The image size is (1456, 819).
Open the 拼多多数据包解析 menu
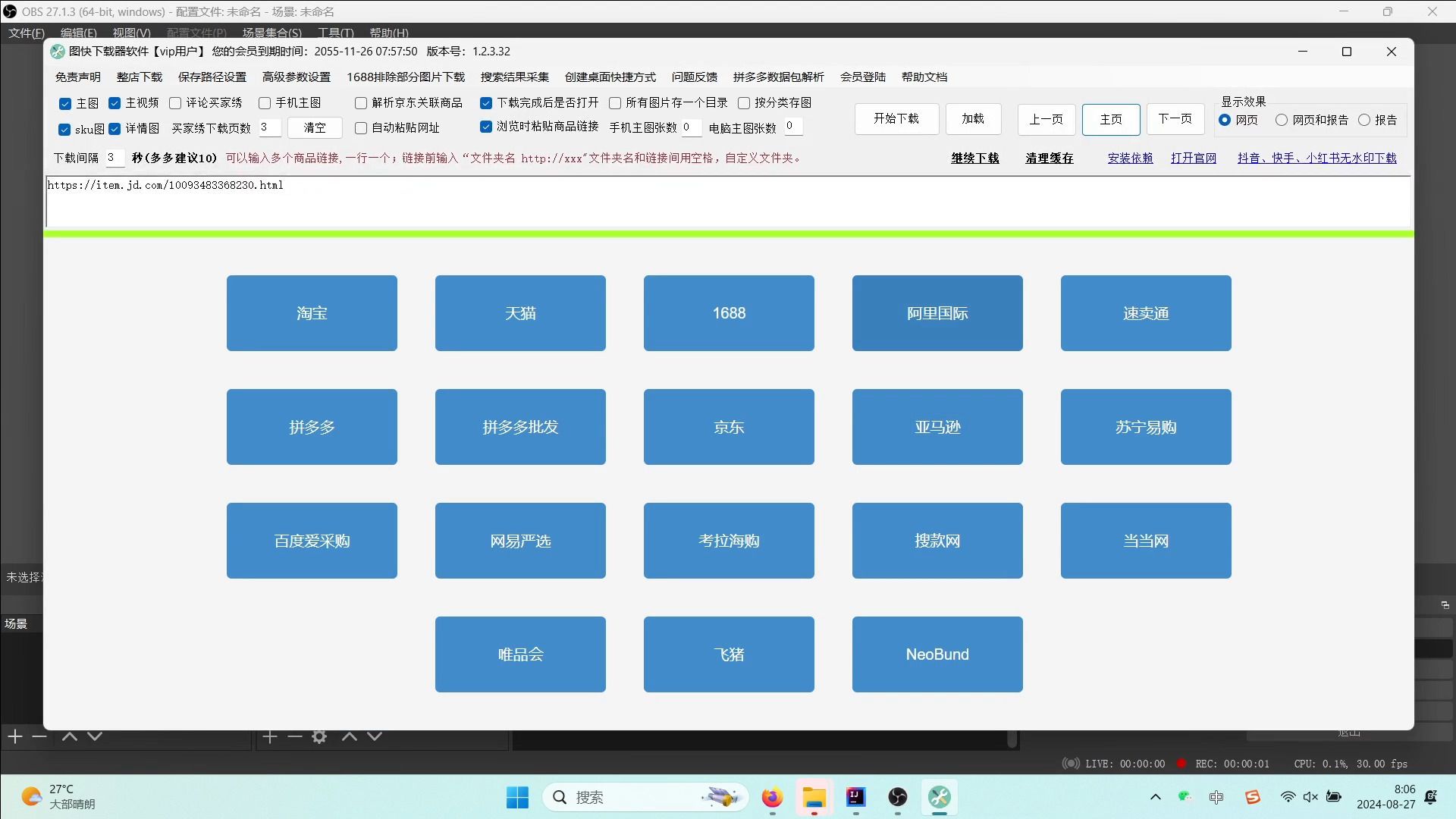point(779,77)
